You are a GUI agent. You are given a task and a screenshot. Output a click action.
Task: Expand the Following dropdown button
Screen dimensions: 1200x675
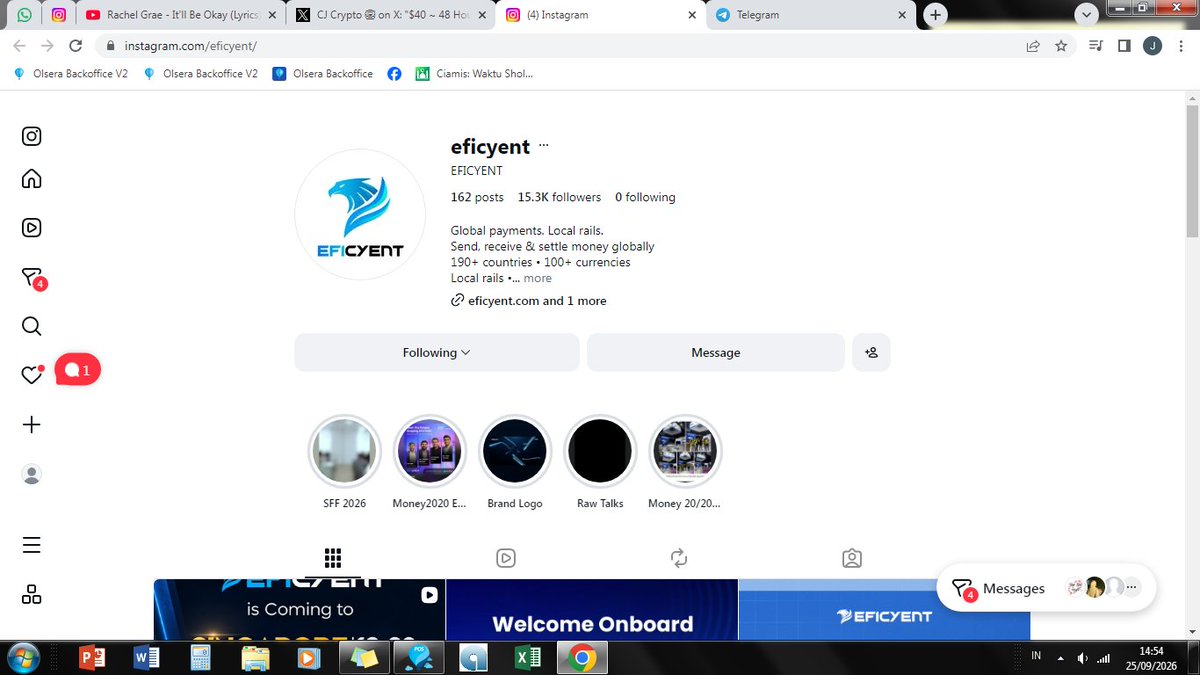click(x=437, y=352)
